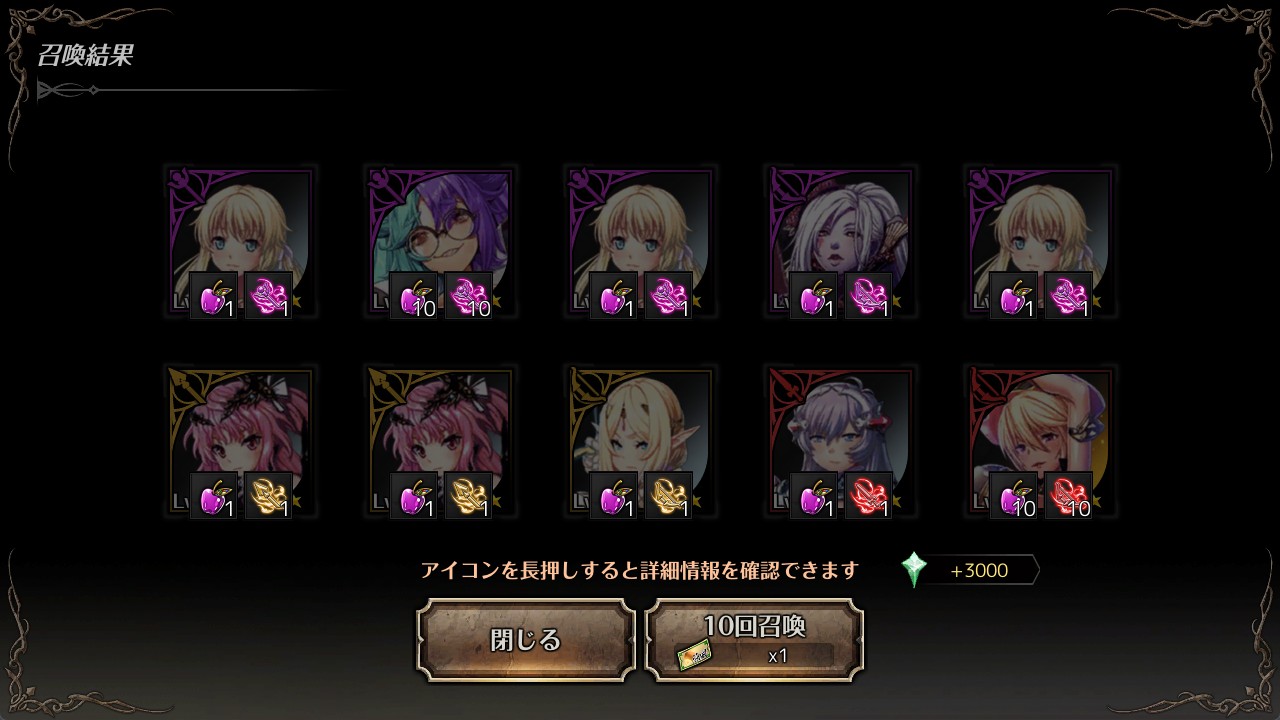1280x720 pixels.
Task: Select the first pink-haired gold-framed portrait
Action: tap(241, 442)
